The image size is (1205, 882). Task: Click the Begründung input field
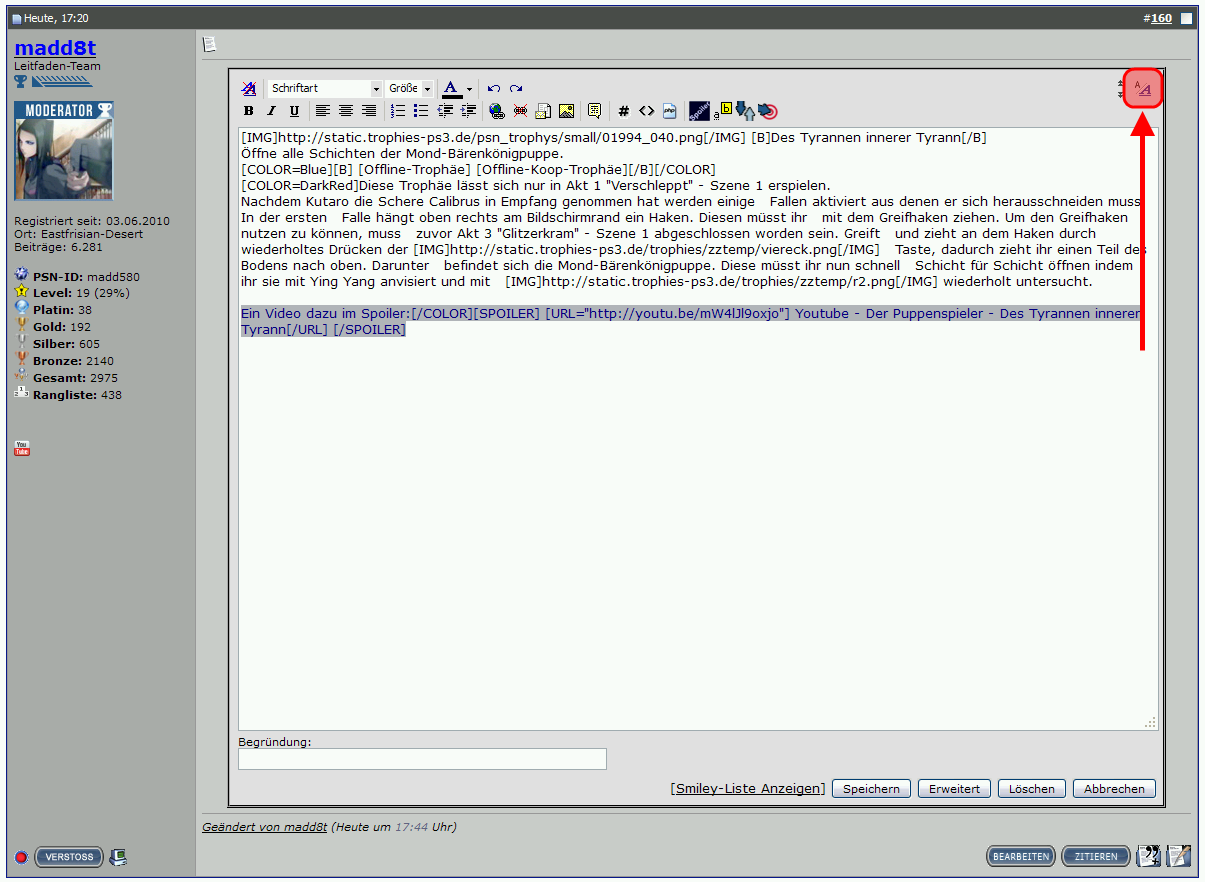pyautogui.click(x=422, y=759)
